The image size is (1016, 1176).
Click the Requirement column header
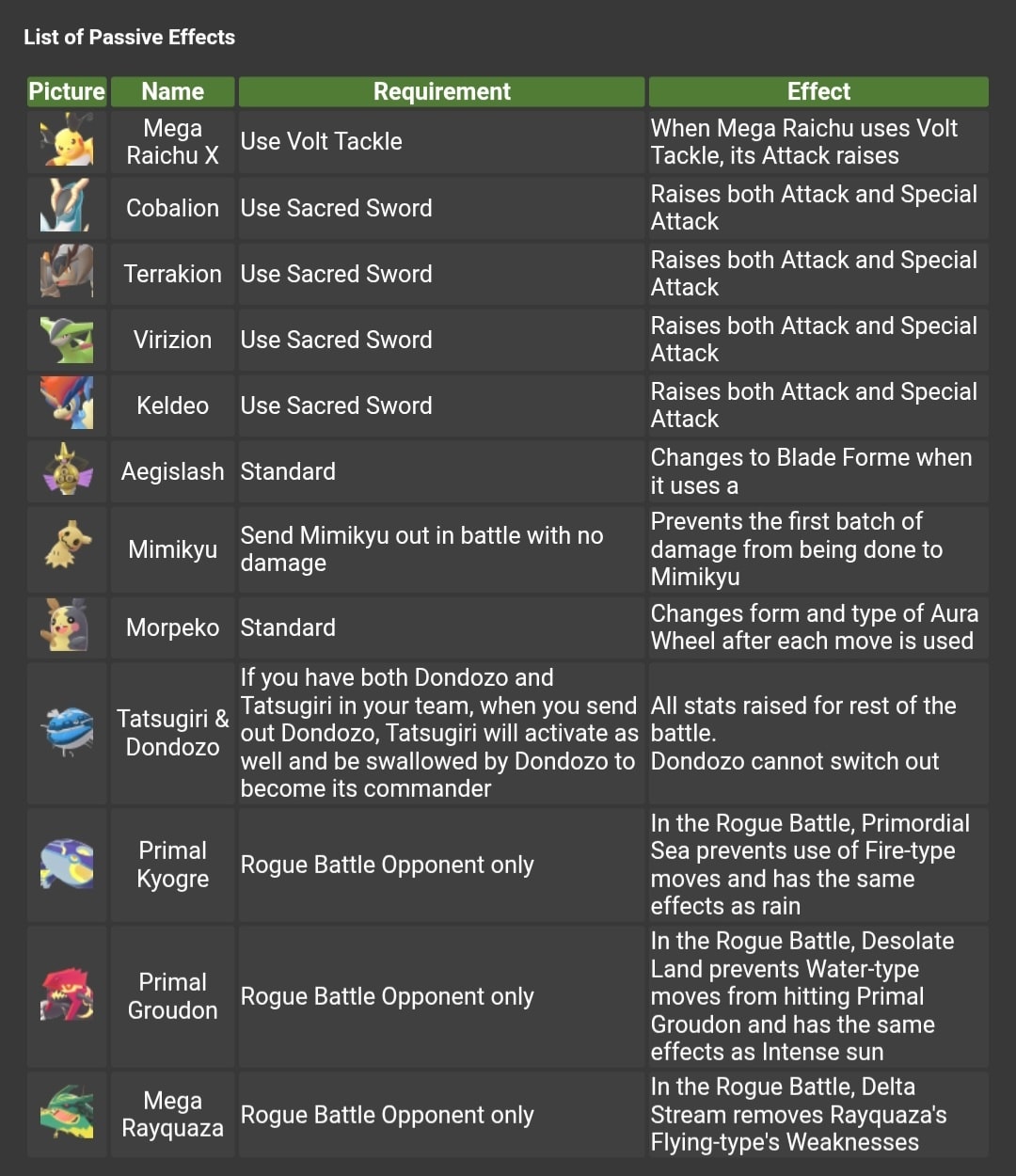[x=441, y=91]
